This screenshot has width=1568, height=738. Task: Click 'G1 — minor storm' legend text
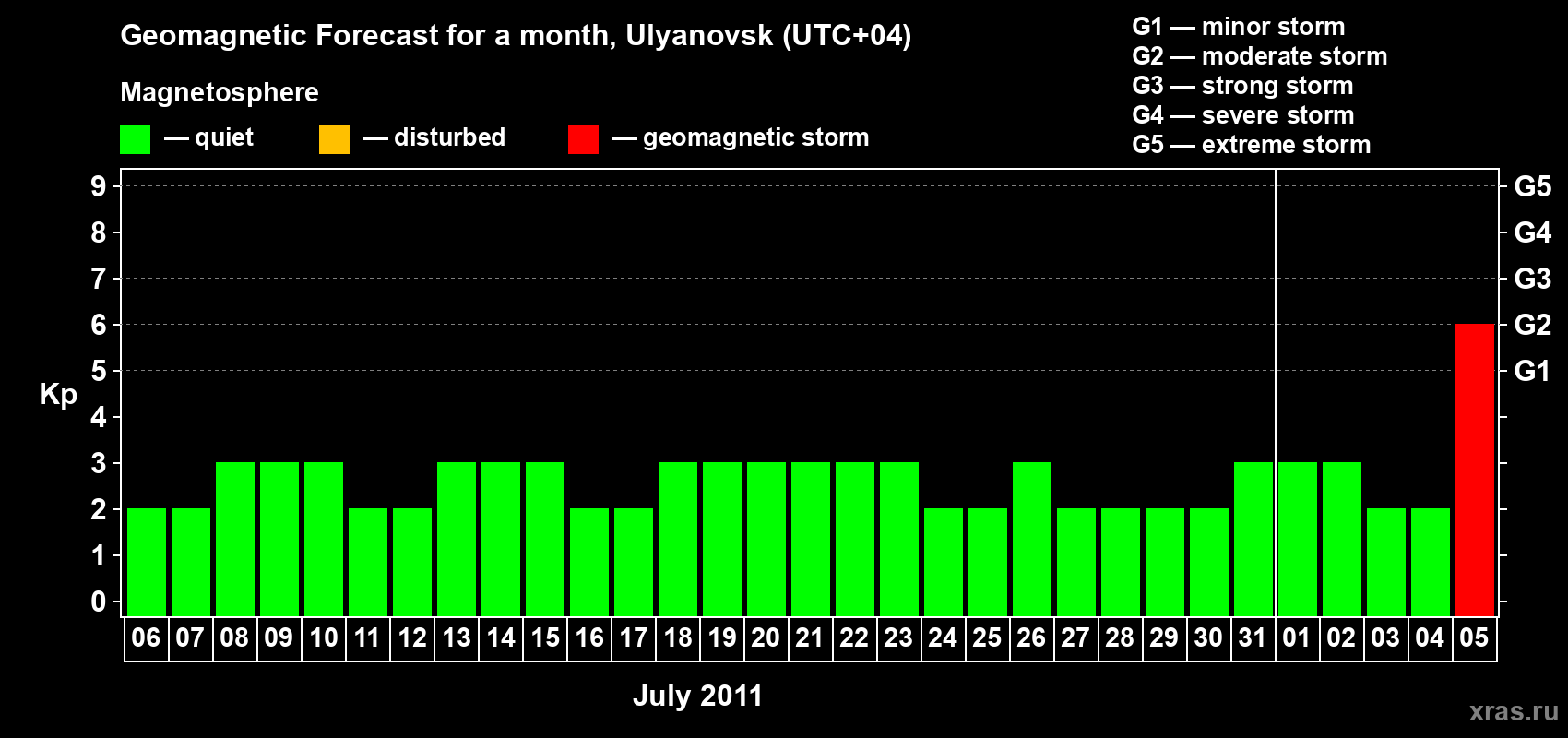[1238, 27]
